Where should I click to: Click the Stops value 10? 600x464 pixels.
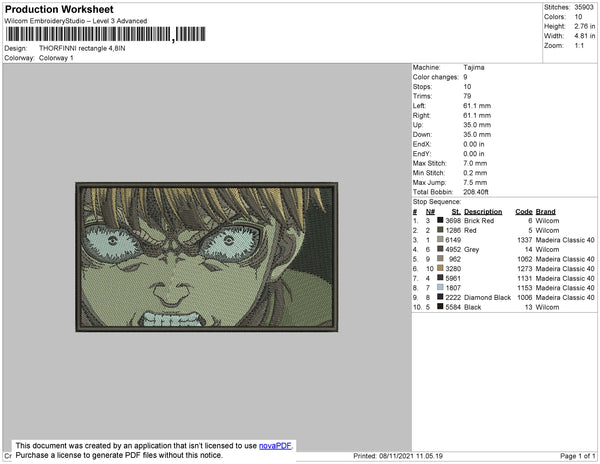[x=467, y=86]
